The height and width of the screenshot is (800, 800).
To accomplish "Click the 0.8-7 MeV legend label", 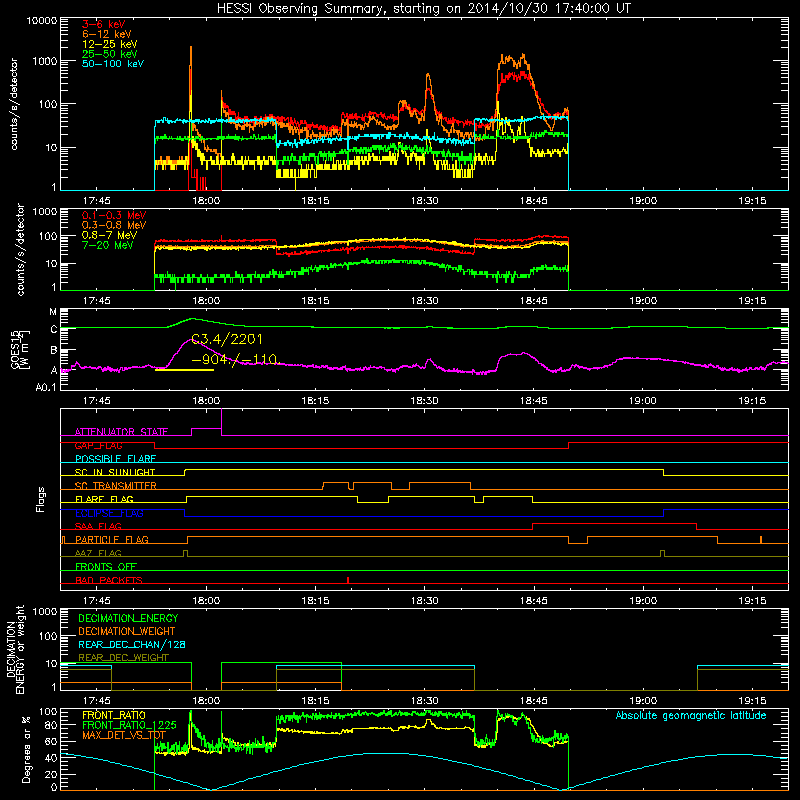I will point(110,235).
